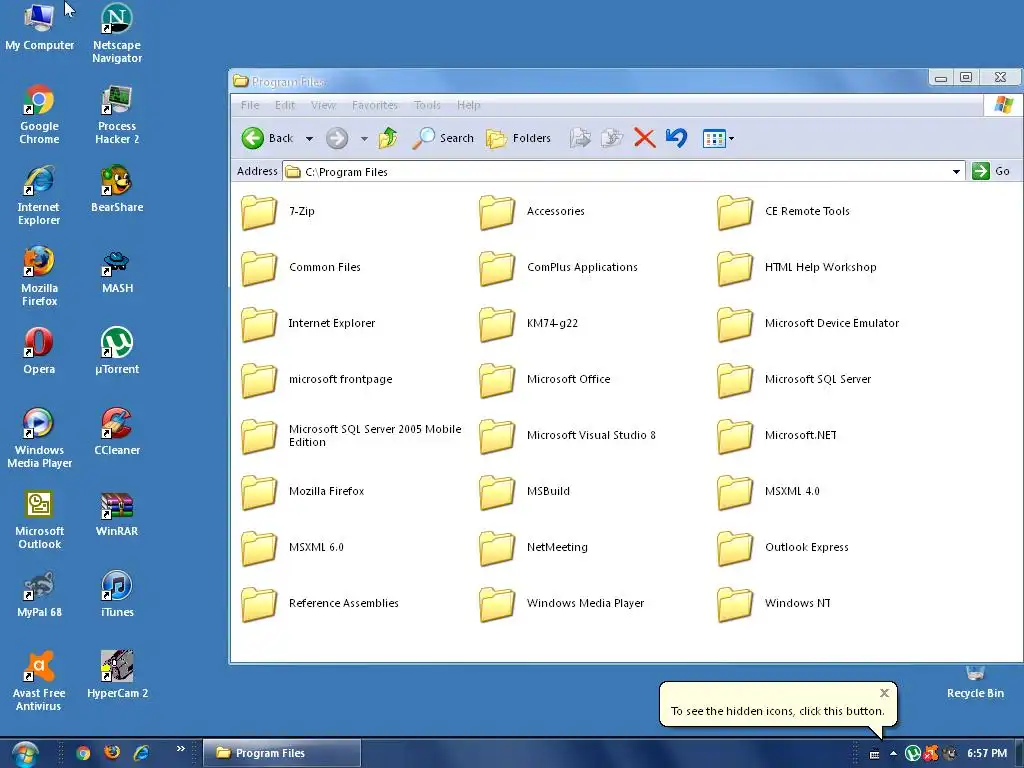This screenshot has width=1024, height=768.
Task: Launch MASH desktop shortcut
Action: tap(117, 270)
